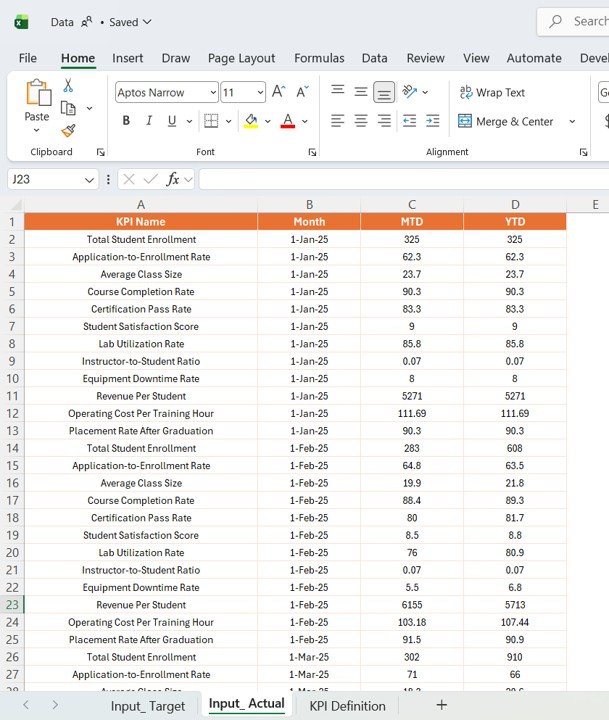This screenshot has height=720, width=609.
Task: Click the Center align icon
Action: [360, 121]
